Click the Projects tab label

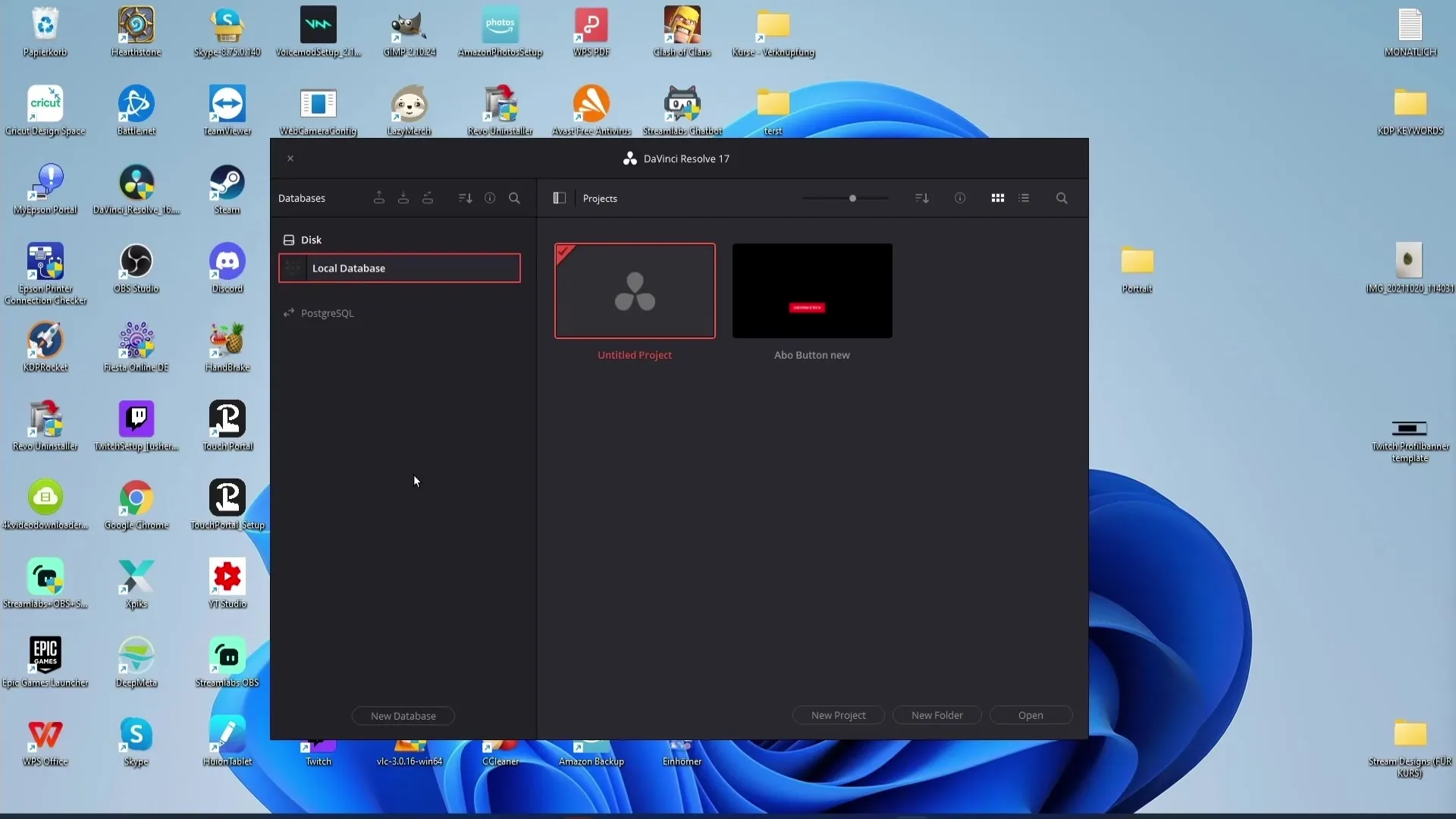pyautogui.click(x=600, y=198)
